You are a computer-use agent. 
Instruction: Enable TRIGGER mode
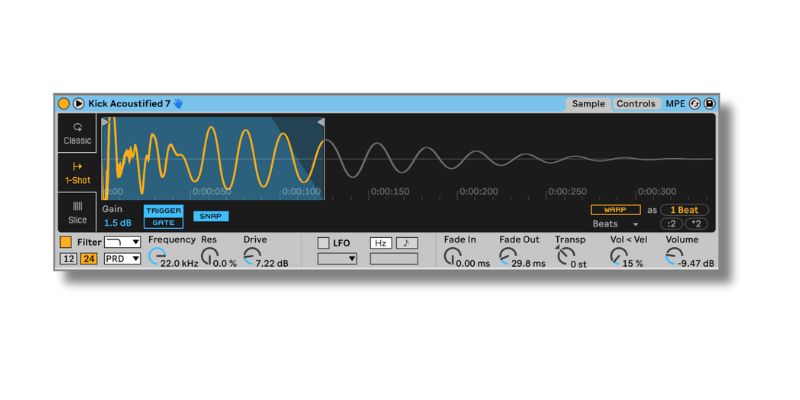point(163,211)
